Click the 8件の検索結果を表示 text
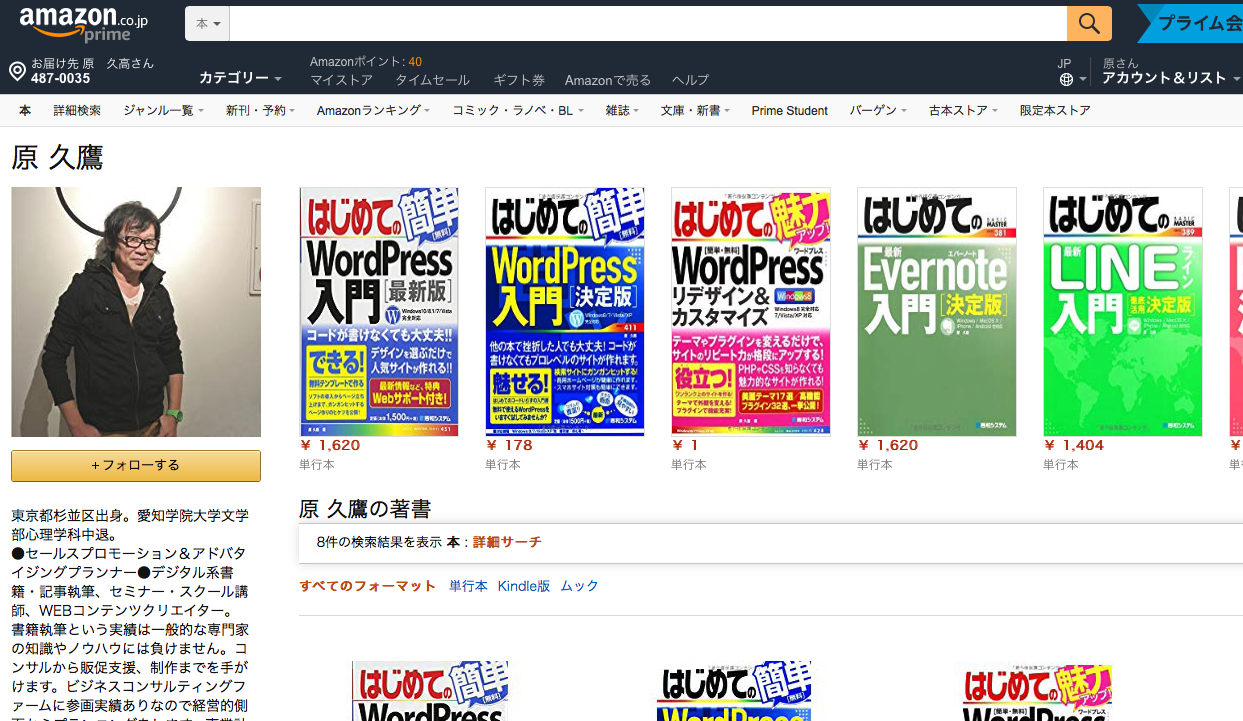This screenshot has height=721, width=1243. pyautogui.click(x=378, y=542)
